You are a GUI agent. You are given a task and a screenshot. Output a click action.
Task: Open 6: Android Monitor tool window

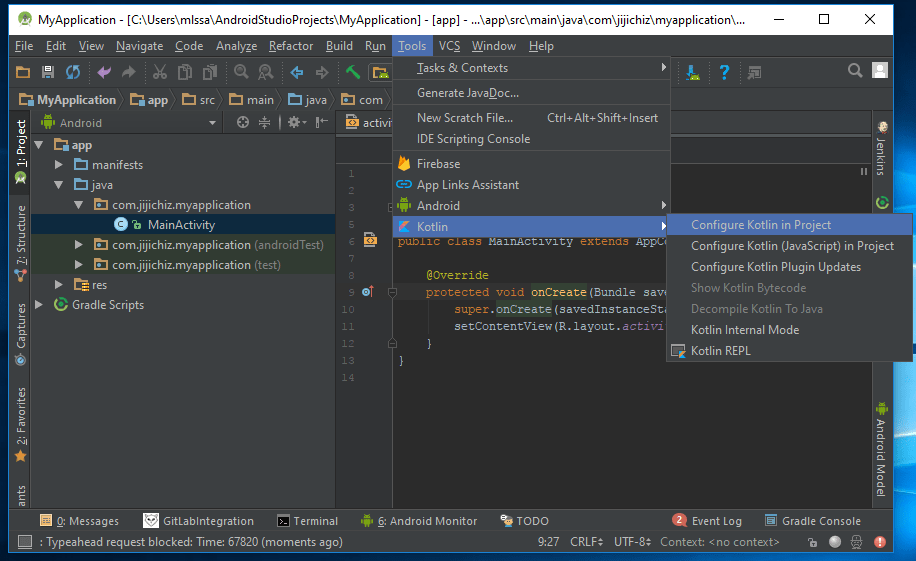[x=419, y=521]
